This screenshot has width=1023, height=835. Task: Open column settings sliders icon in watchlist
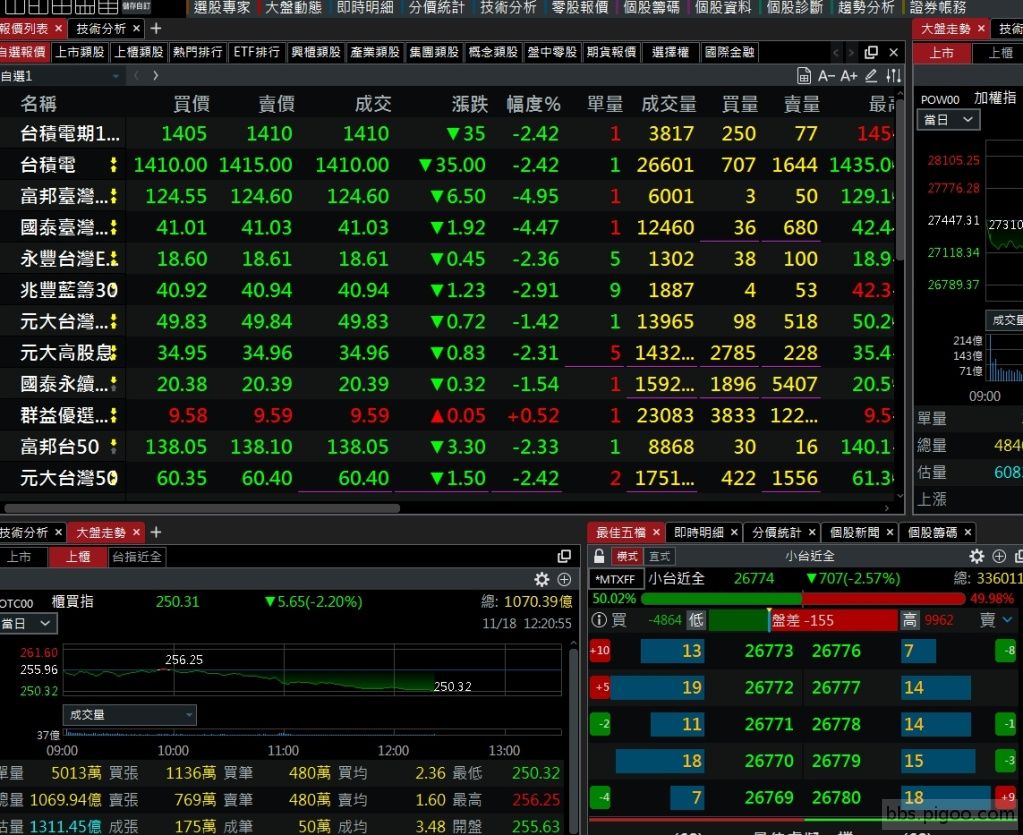894,76
